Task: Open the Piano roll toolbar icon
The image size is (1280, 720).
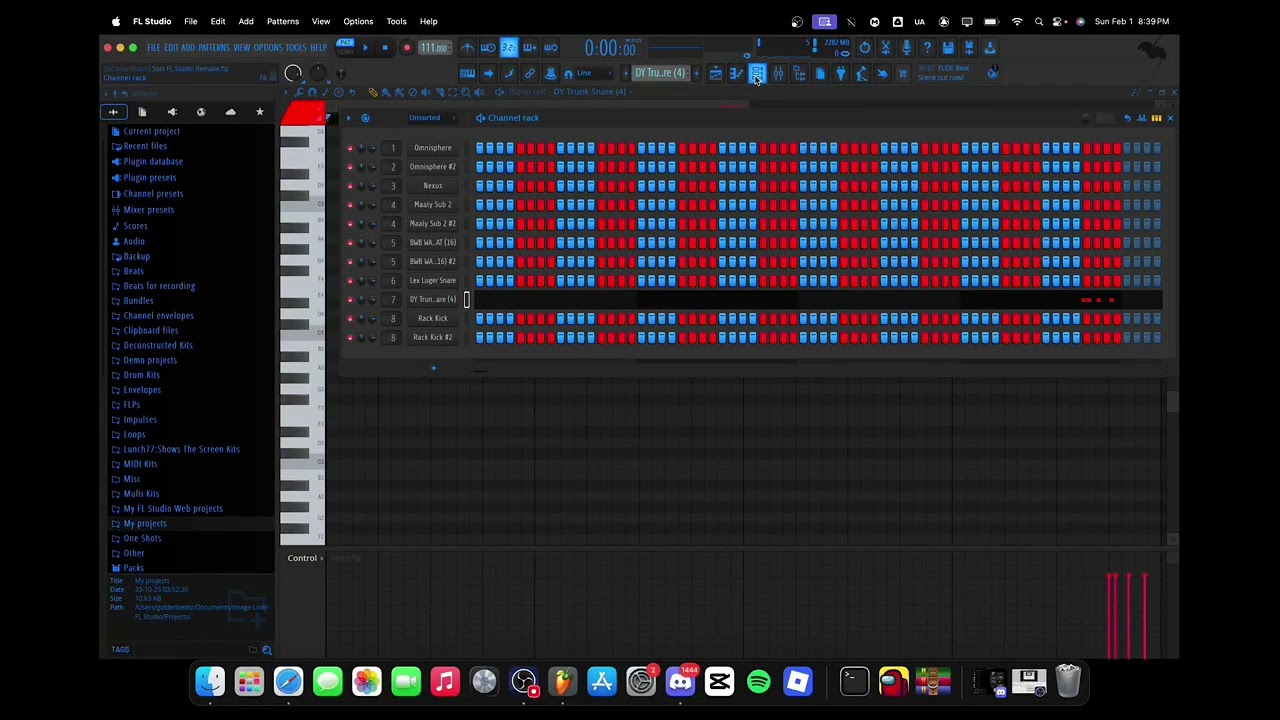Action: click(x=736, y=73)
